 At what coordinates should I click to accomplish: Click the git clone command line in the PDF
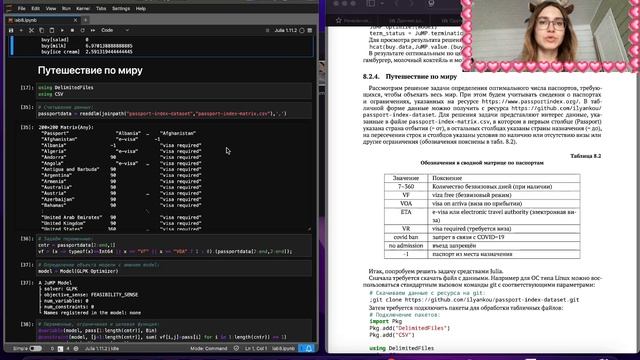tap(474, 300)
